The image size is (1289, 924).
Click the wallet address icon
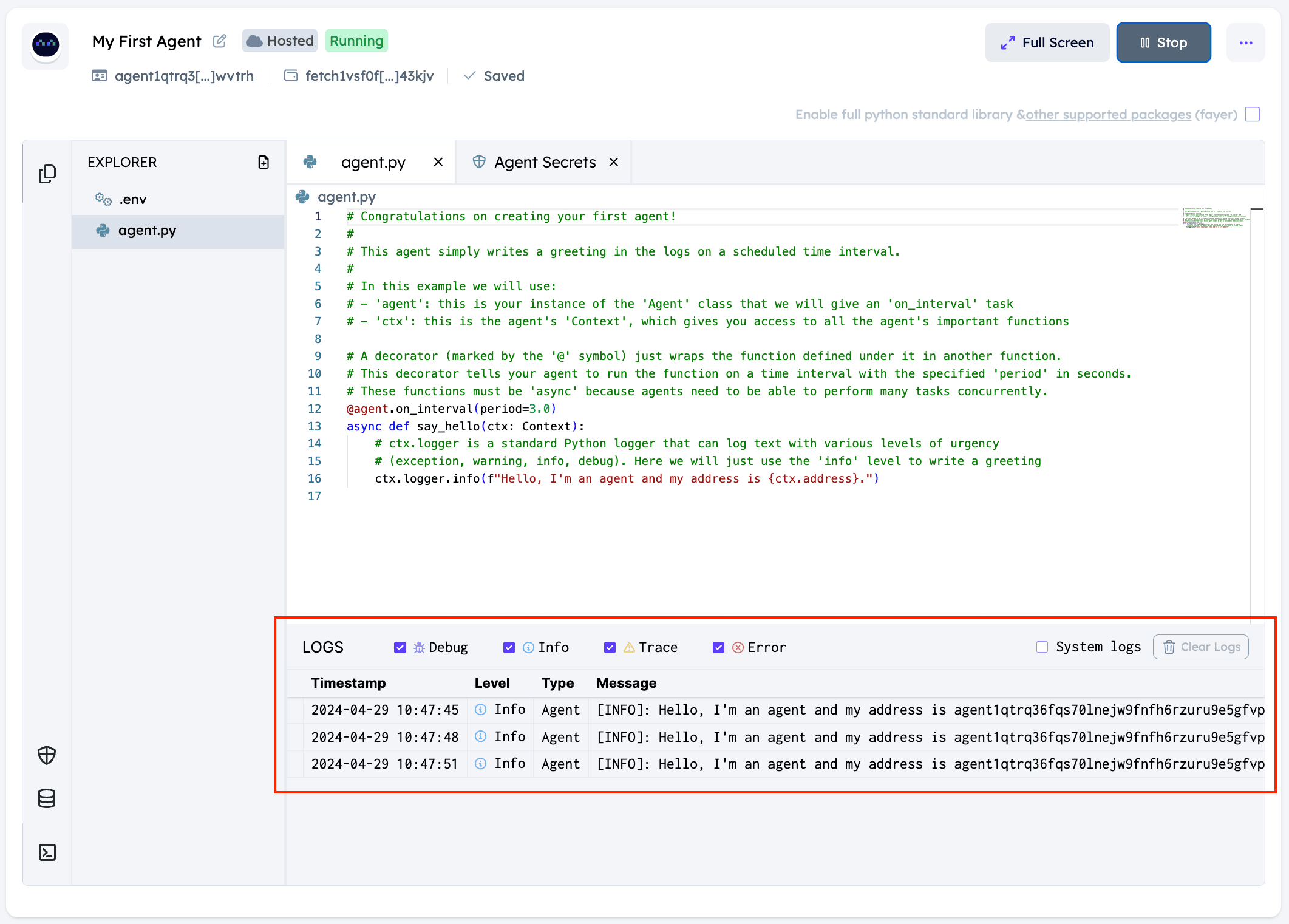(x=291, y=76)
